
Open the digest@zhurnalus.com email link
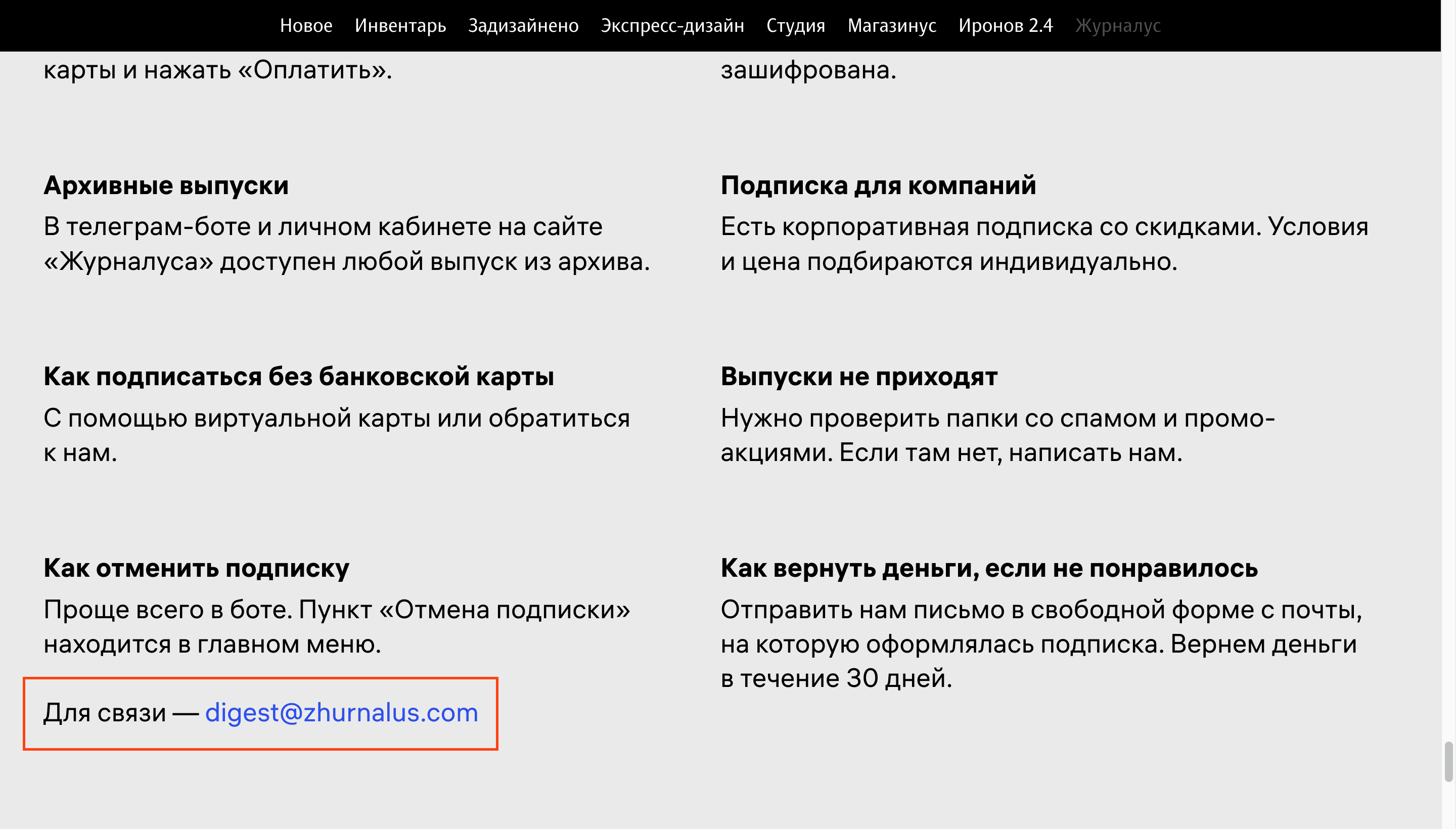pyautogui.click(x=341, y=712)
